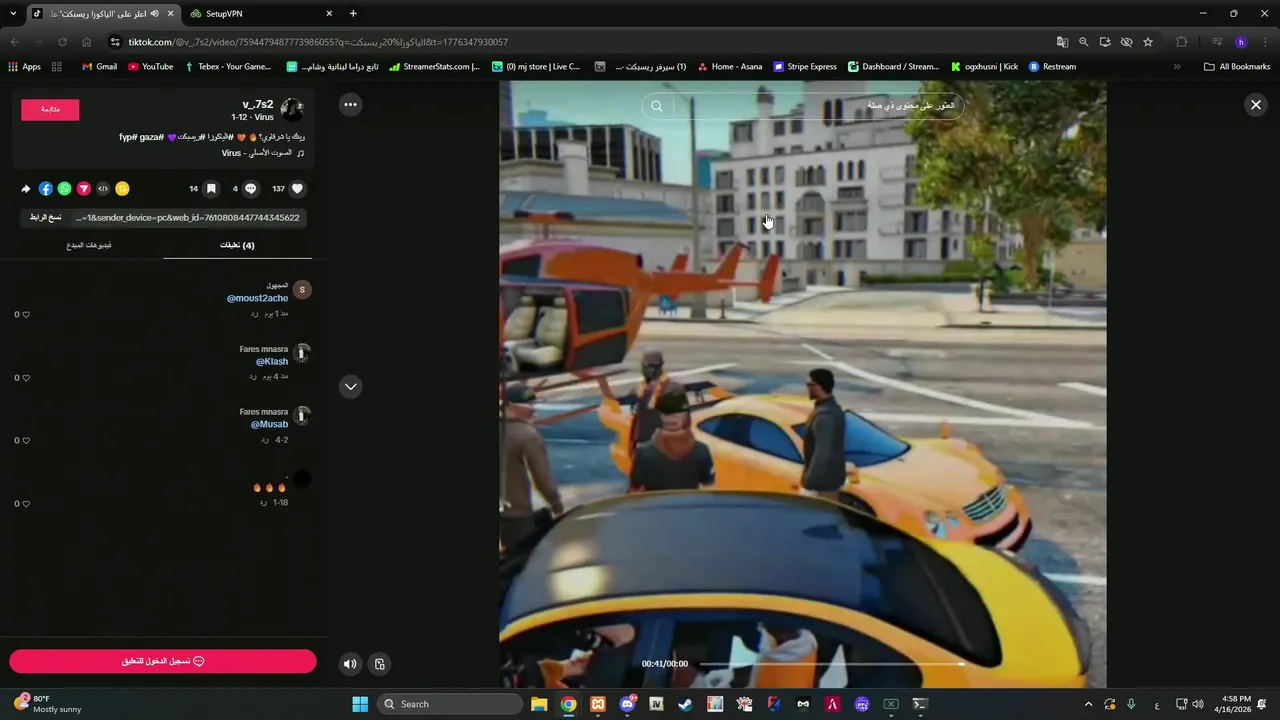Like the video with the heart icon
Viewport: 1280px width, 720px height.
tap(297, 188)
